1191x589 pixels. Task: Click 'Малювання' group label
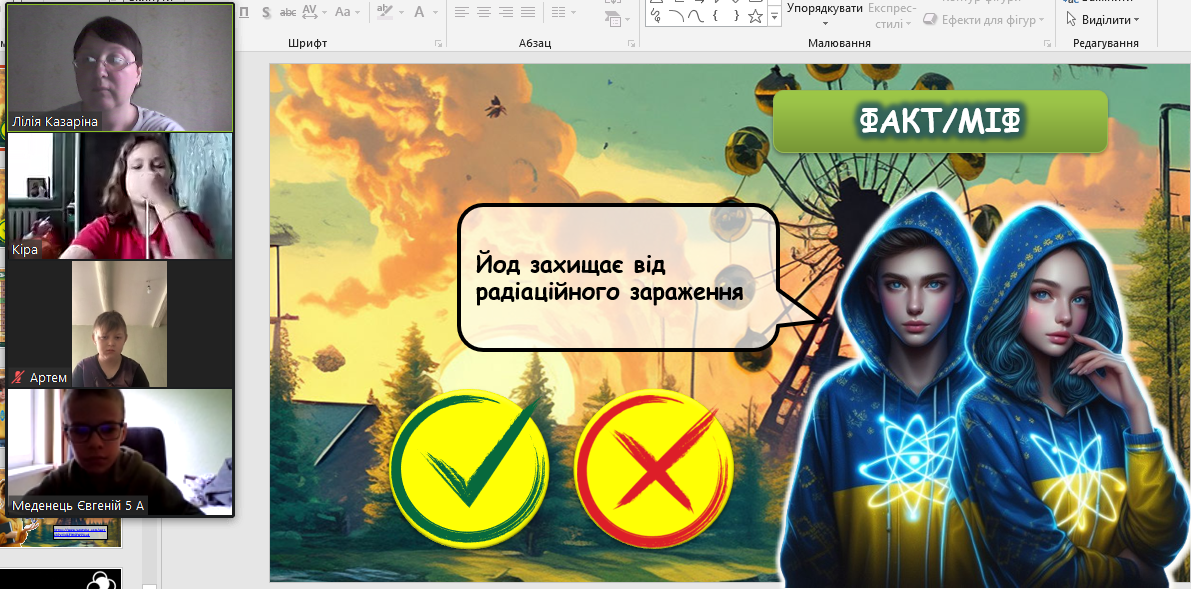click(x=839, y=43)
